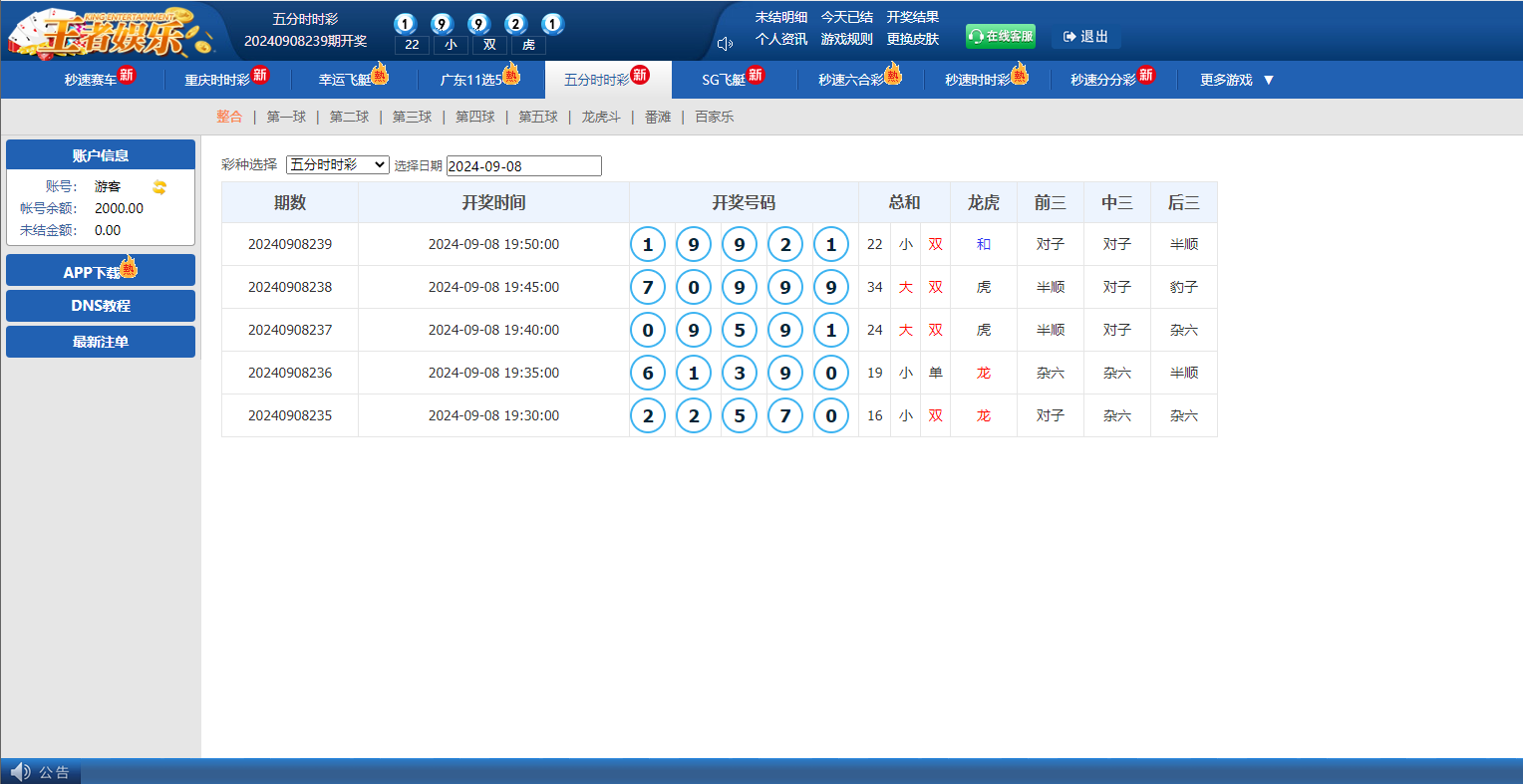1523x784 pixels.
Task: Select the 第一球 sub-tab
Action: coord(286,117)
